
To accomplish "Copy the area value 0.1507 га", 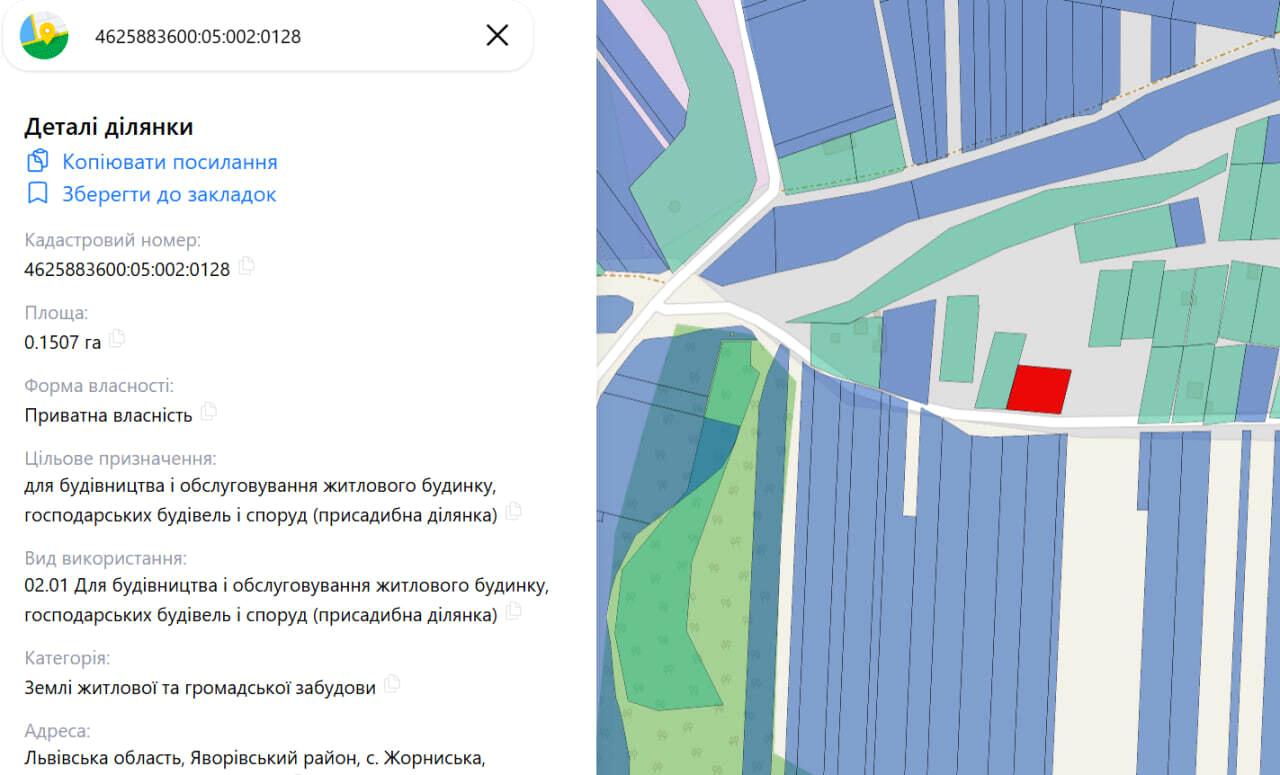I will [x=117, y=338].
